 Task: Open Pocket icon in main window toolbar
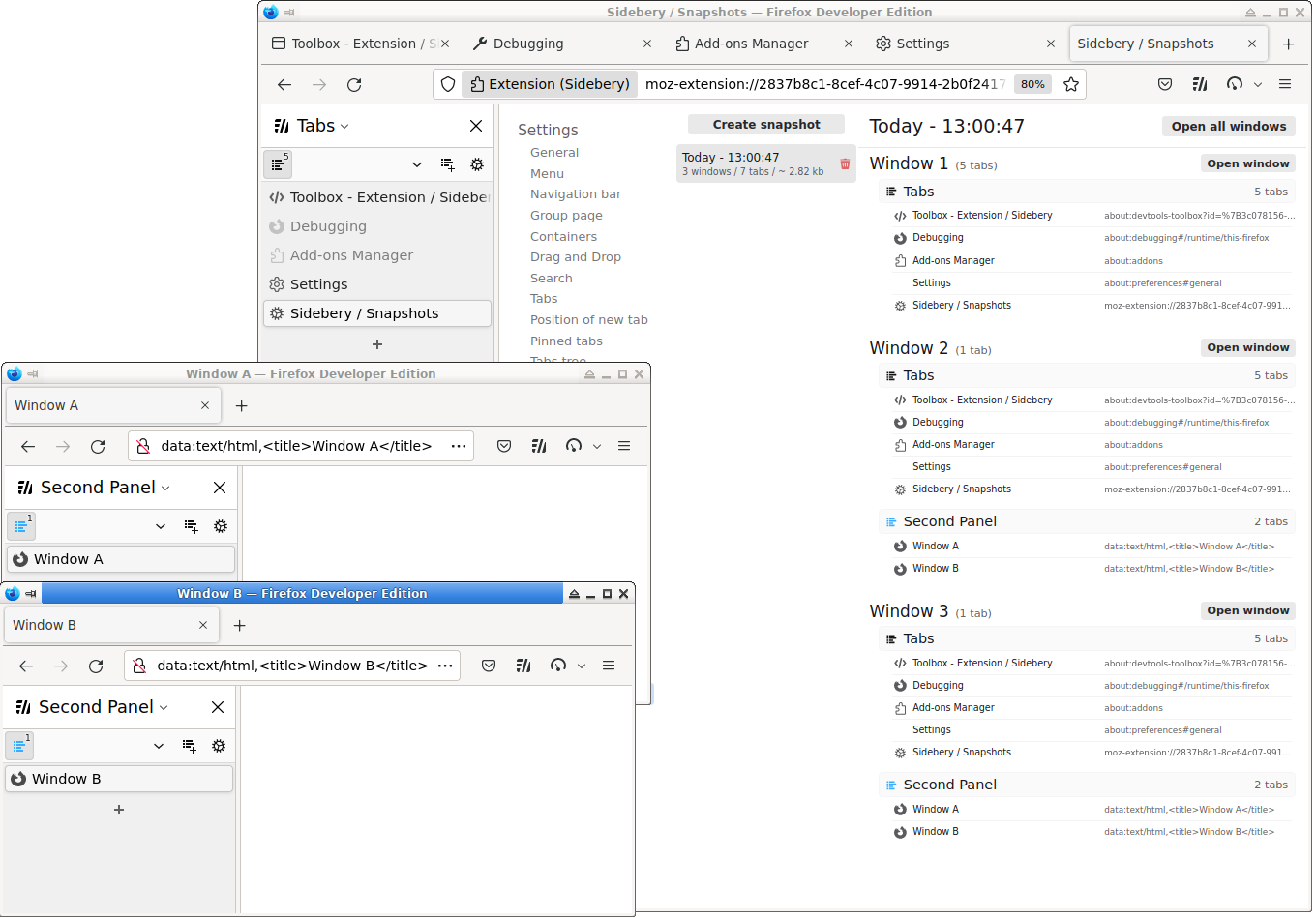[x=1165, y=84]
